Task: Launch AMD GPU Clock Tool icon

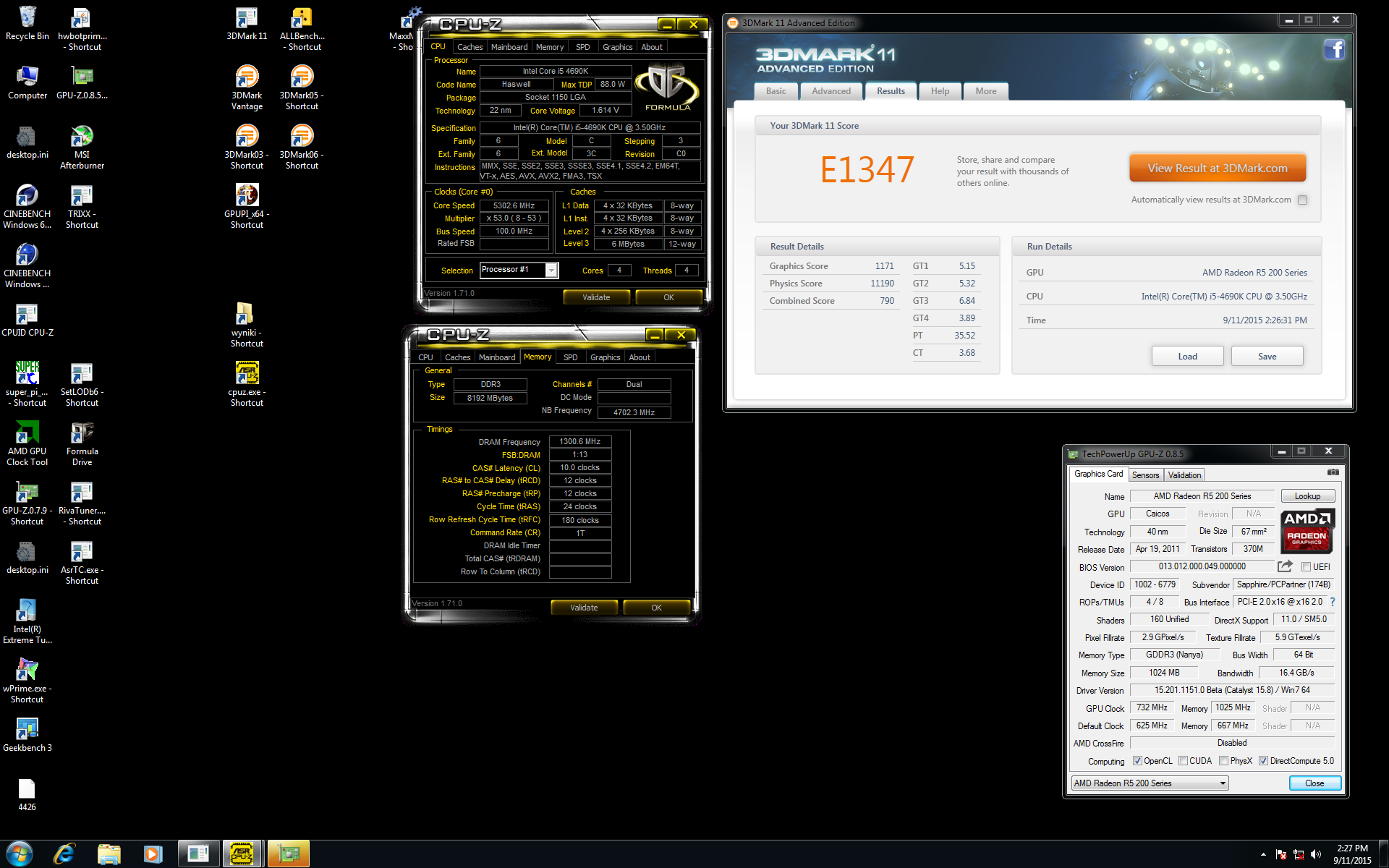Action: pos(27,444)
